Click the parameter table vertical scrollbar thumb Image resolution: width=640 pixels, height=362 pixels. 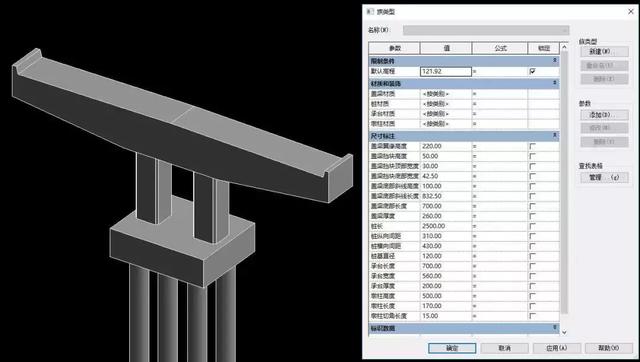tap(564, 183)
